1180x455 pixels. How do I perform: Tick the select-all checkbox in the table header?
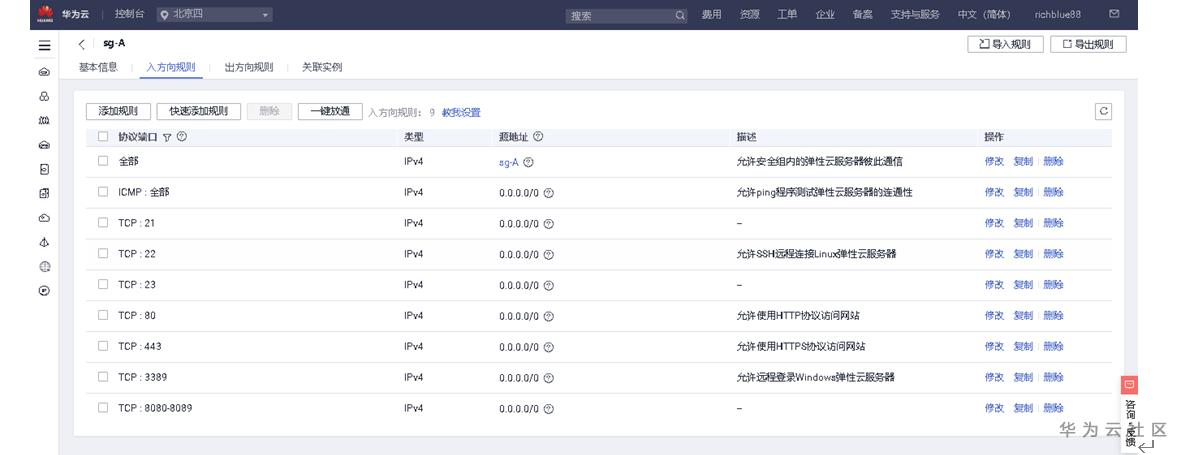pos(103,137)
